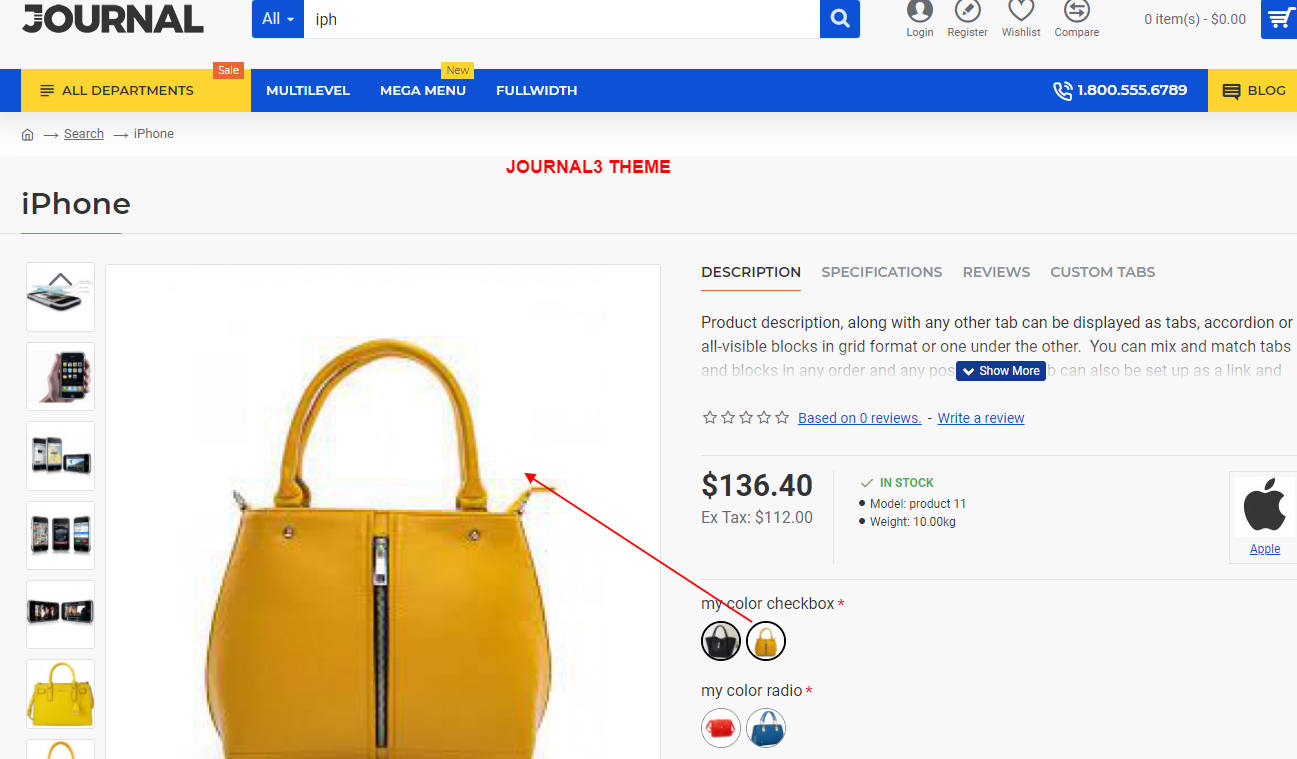Click the Write a review link

(x=980, y=418)
